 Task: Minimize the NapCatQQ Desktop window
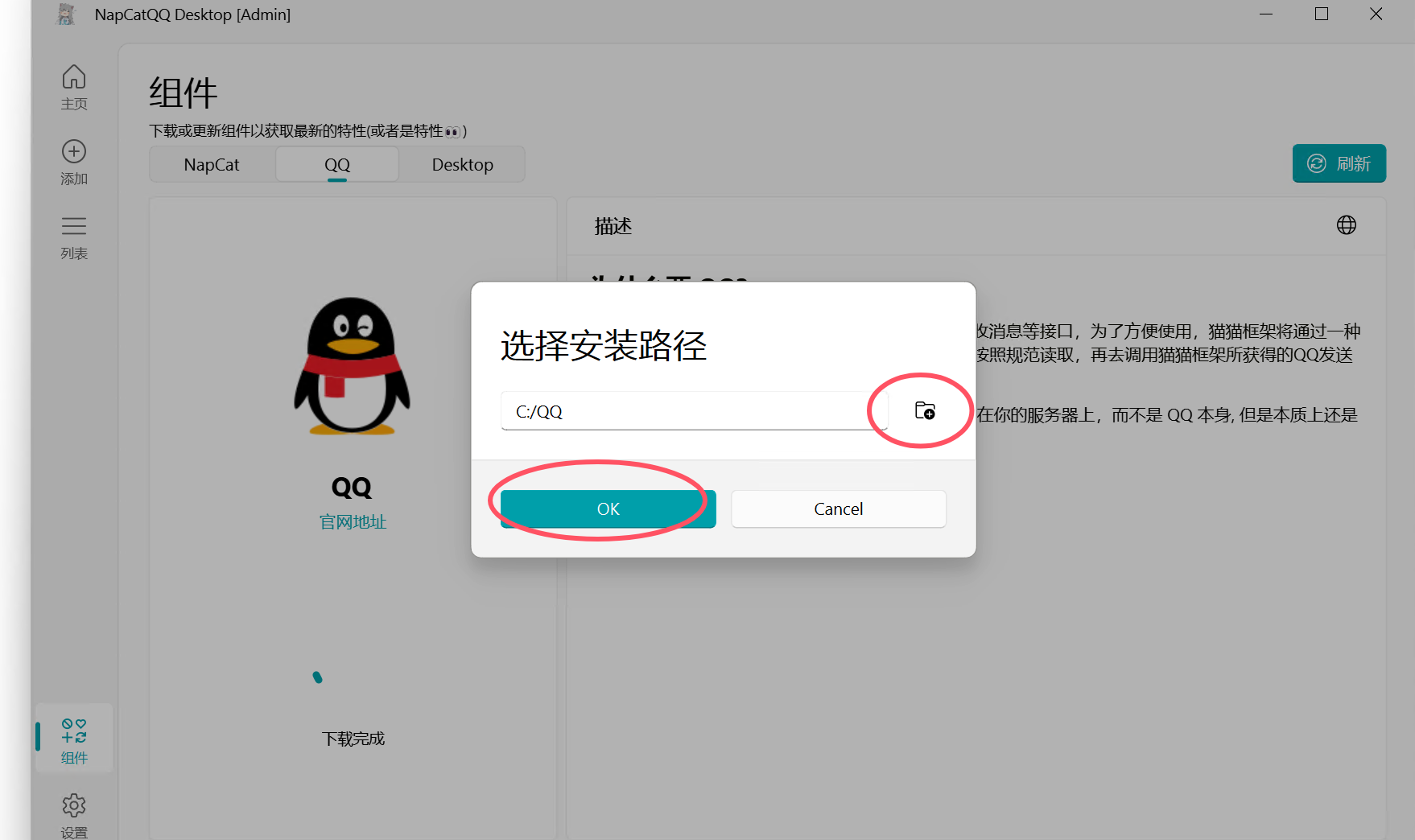1266,14
